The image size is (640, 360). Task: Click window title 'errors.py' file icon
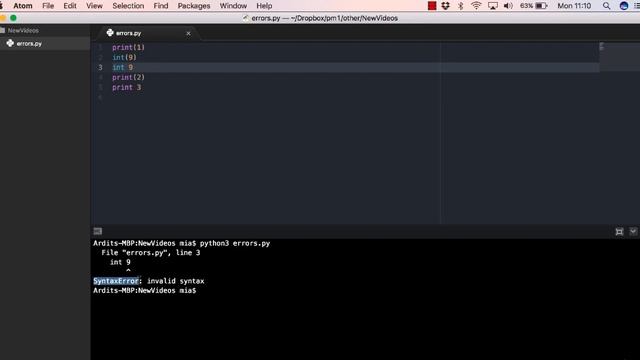tap(245, 18)
